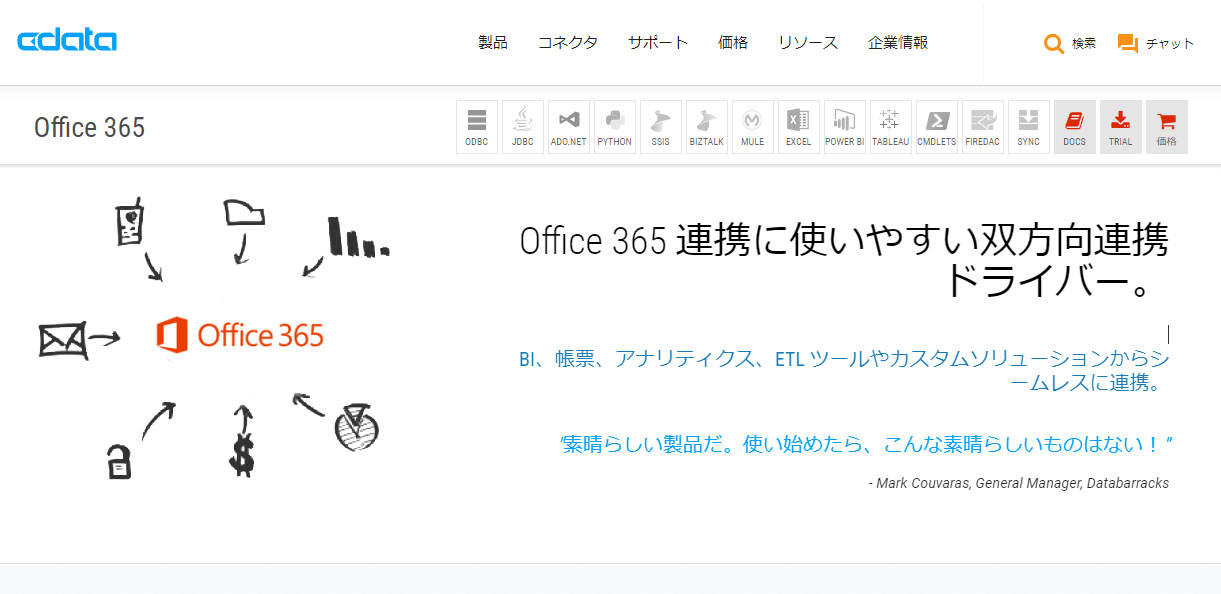The height and width of the screenshot is (594, 1221).
Task: Click the 双方向連携ドライバー headline
Action: [x=844, y=261]
